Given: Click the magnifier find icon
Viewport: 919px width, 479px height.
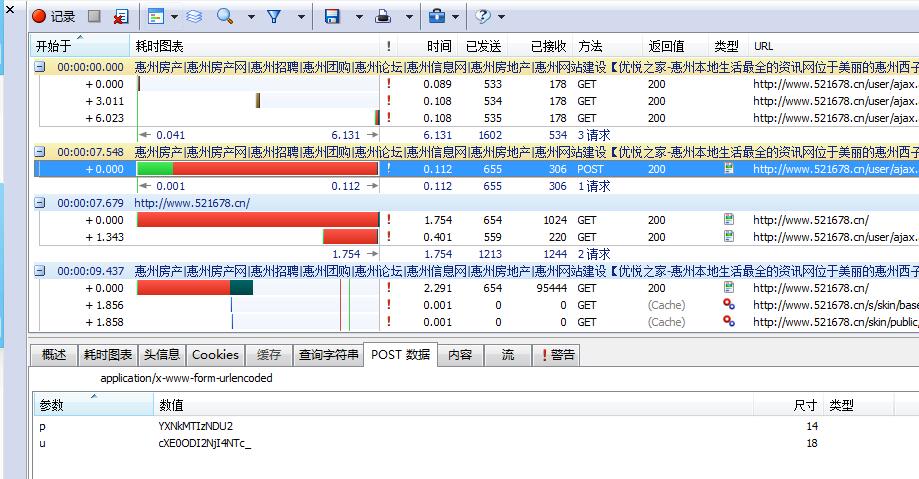Looking at the screenshot, I should 225,16.
